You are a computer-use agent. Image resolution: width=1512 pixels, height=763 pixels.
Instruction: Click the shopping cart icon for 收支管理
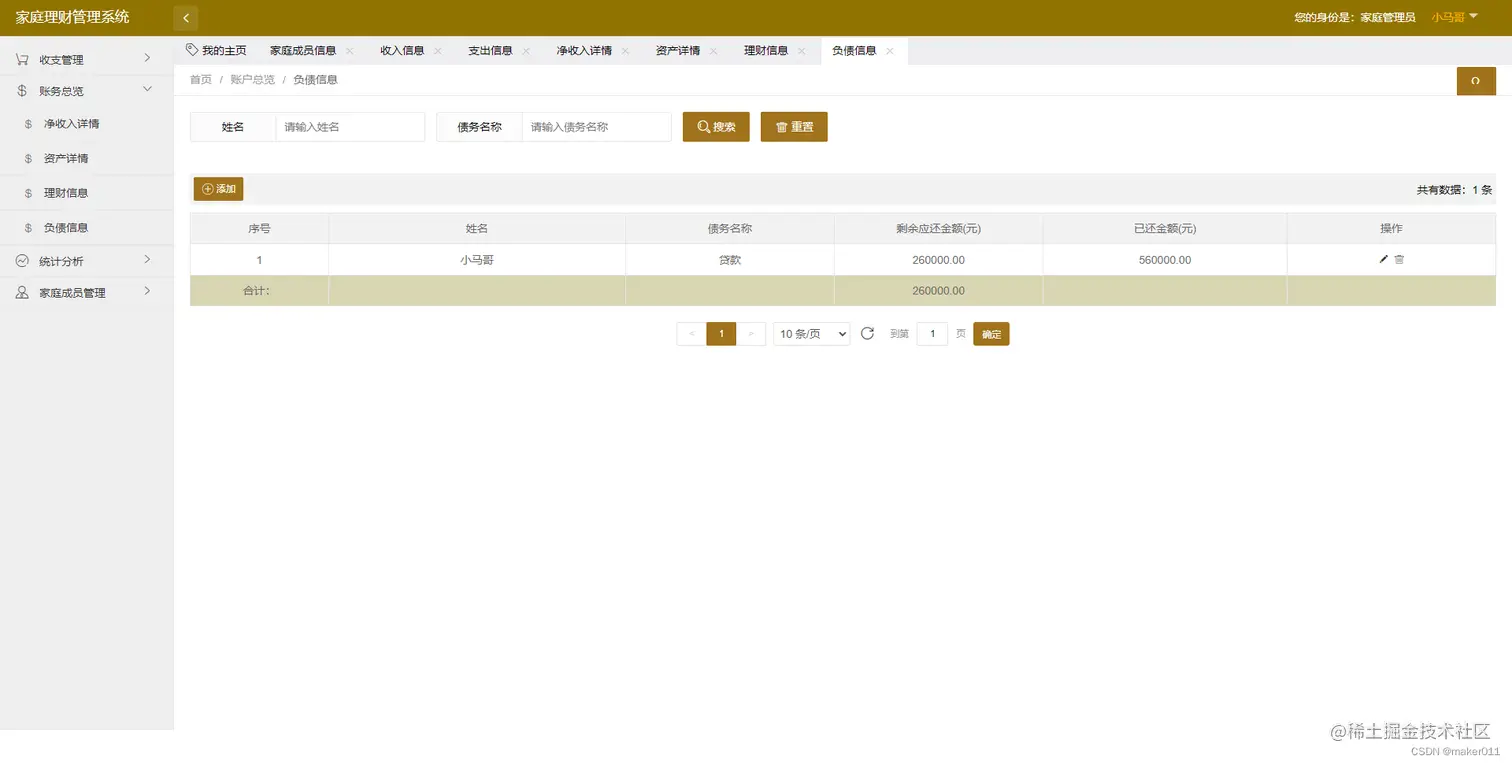22,60
